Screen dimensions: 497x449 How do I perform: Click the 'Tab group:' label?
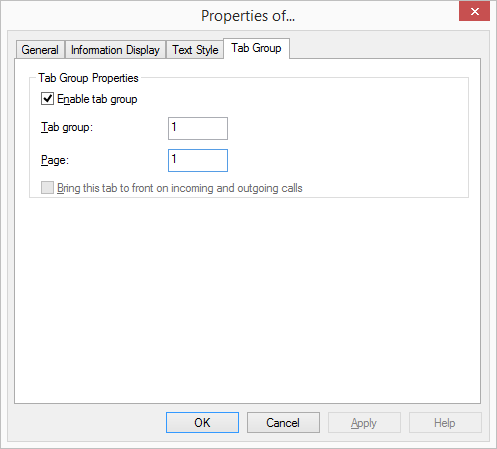pyautogui.click(x=67, y=127)
